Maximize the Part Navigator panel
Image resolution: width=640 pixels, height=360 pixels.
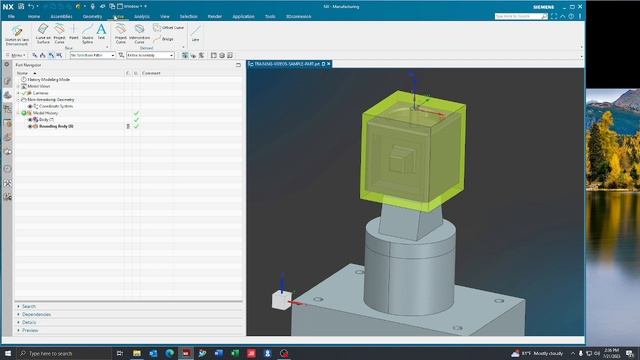coord(238,65)
